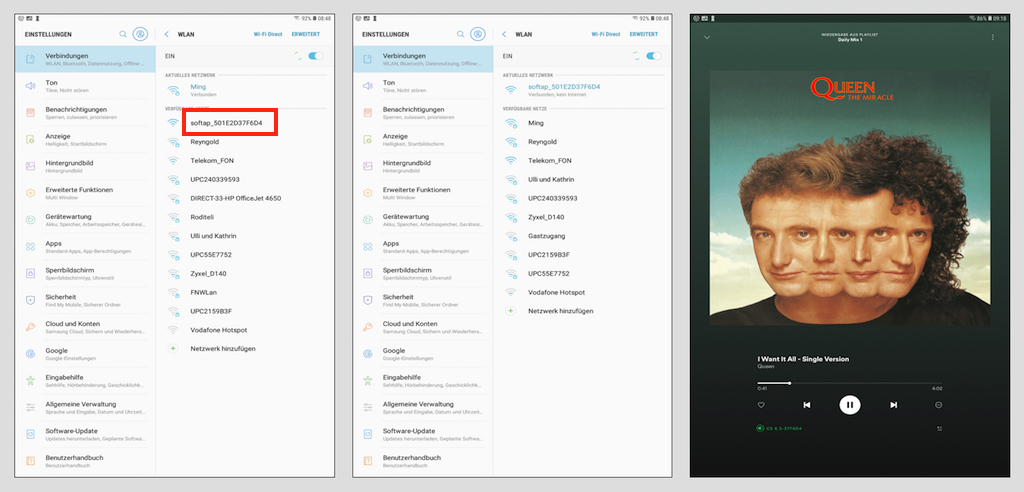
Task: Open Benachrichtigungen settings in left screen
Action: [x=86, y=112]
